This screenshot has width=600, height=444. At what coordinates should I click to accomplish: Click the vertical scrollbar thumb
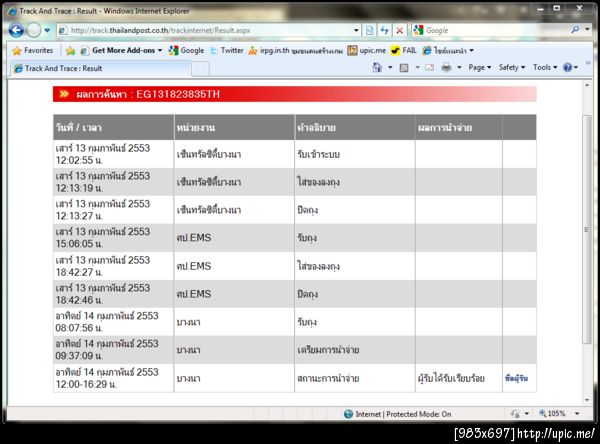pos(587,230)
